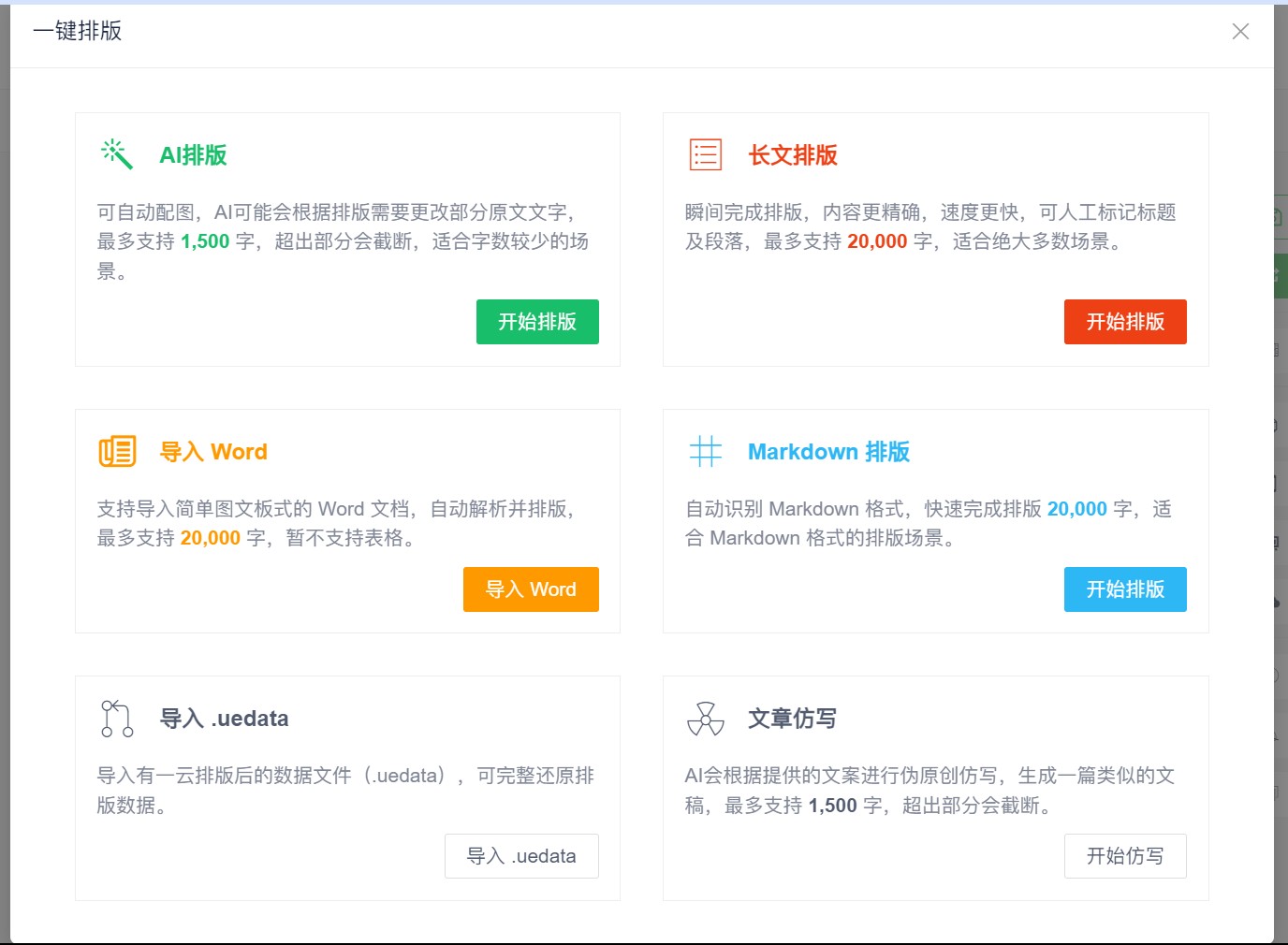Click the AI排版 magic wand icon

point(117,154)
